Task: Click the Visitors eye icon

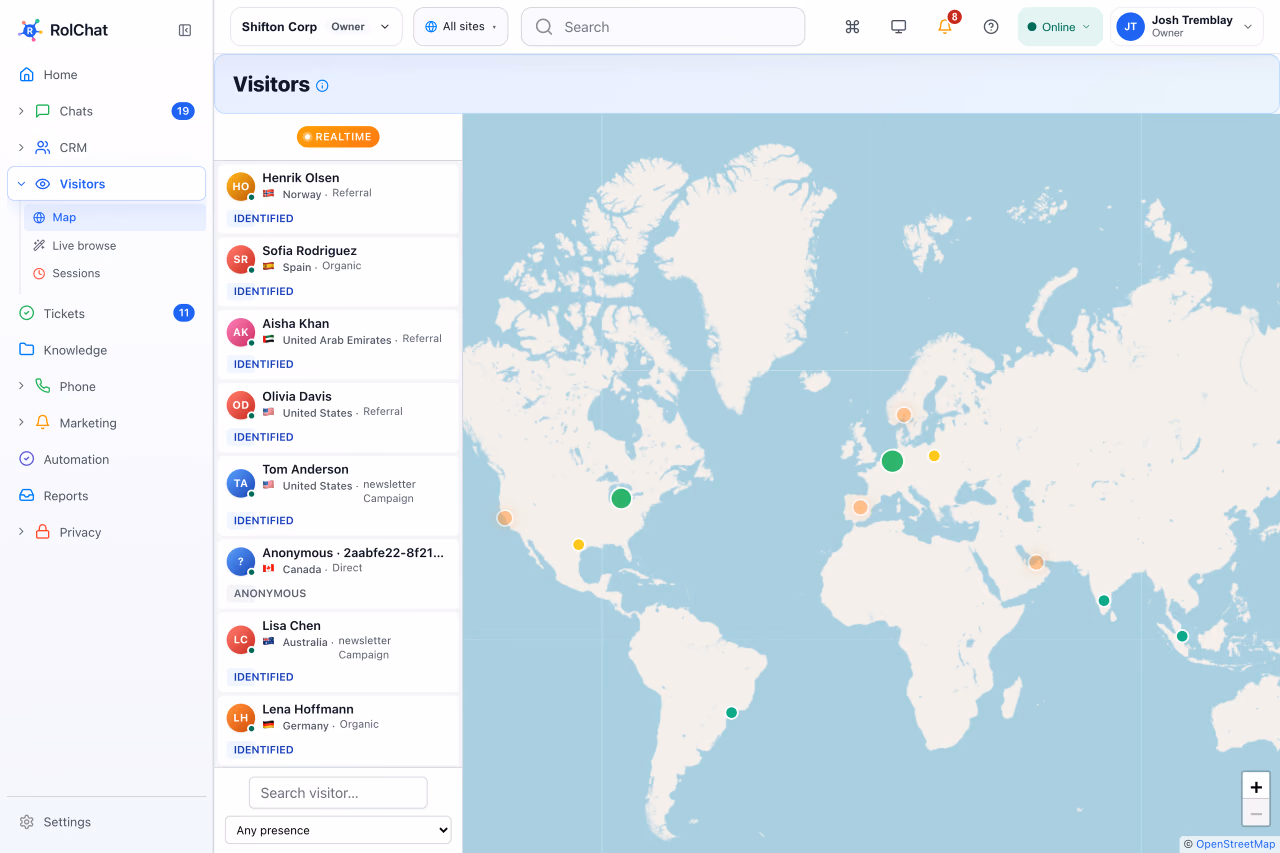Action: tap(43, 184)
